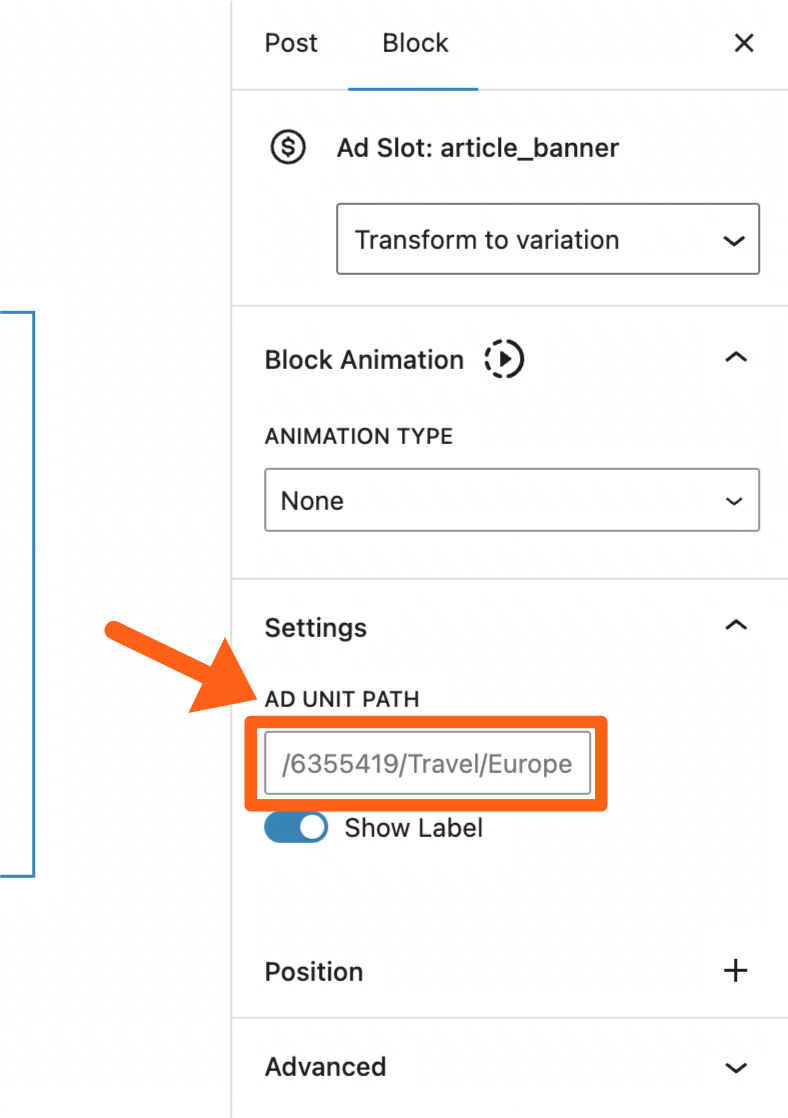
Task: Collapse Settings panel using its up chevron
Action: coord(736,627)
